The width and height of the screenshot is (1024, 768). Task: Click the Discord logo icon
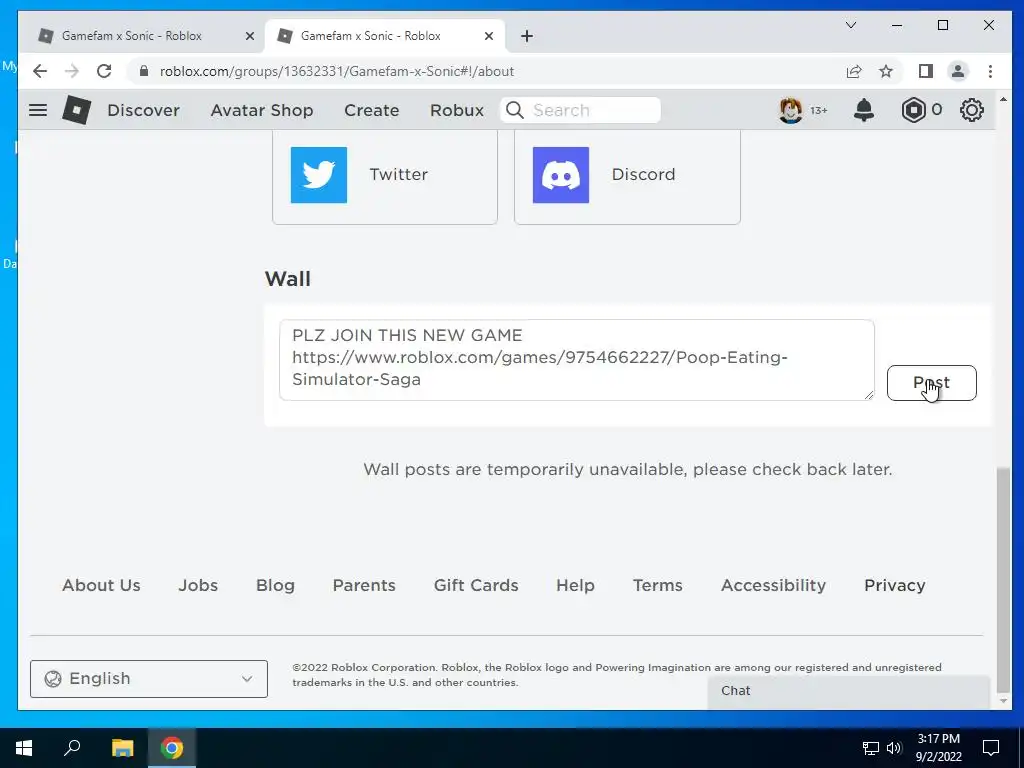[560, 174]
